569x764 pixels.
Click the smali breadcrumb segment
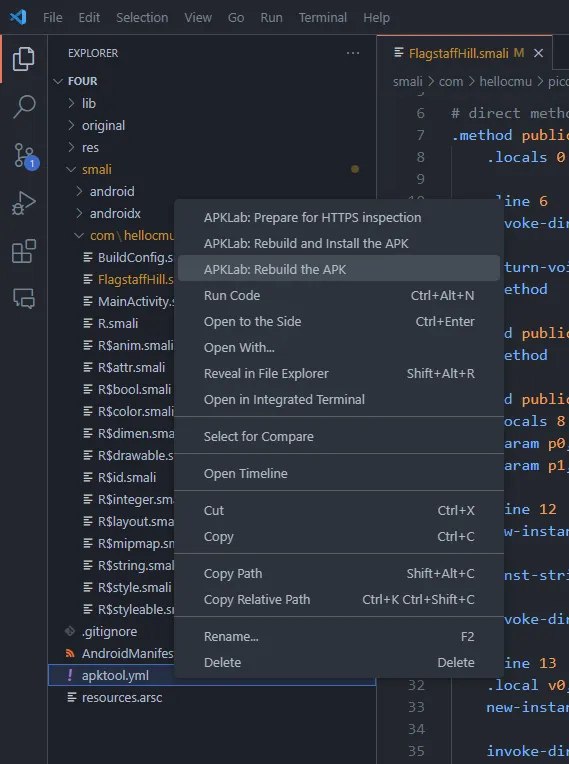coord(408,81)
